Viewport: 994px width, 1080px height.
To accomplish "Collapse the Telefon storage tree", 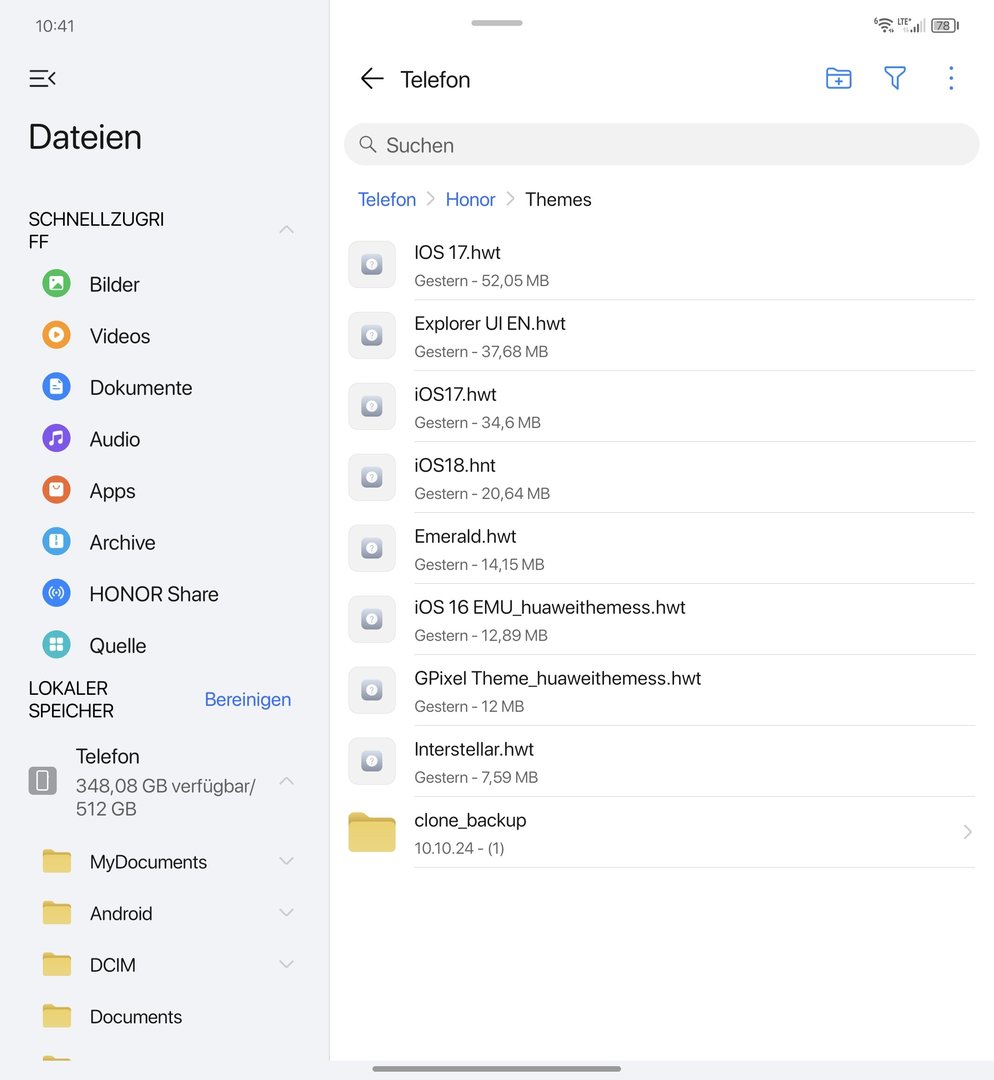I will point(286,781).
